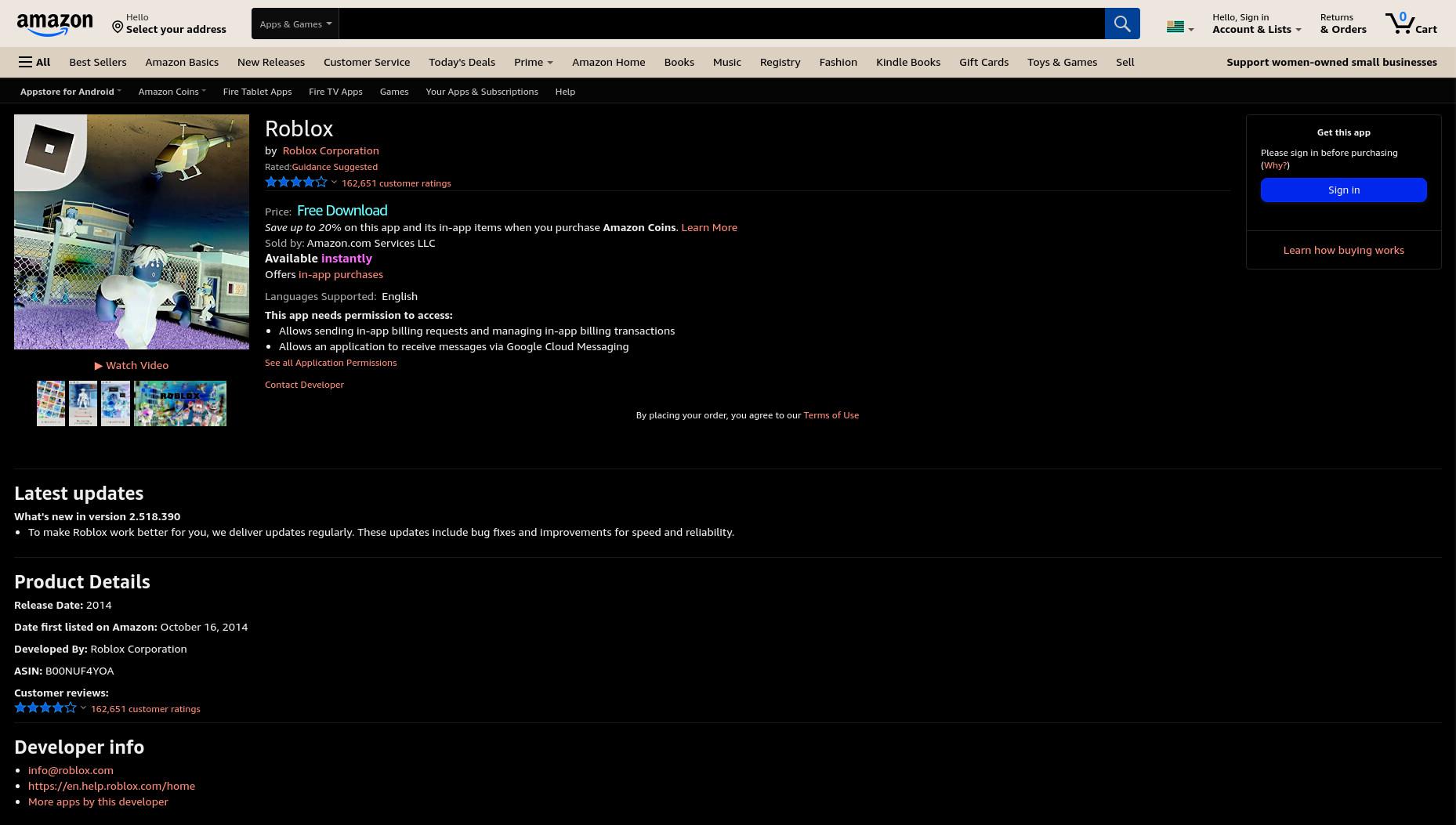Open Returns & Orders
The height and width of the screenshot is (825, 1456).
(1343, 24)
